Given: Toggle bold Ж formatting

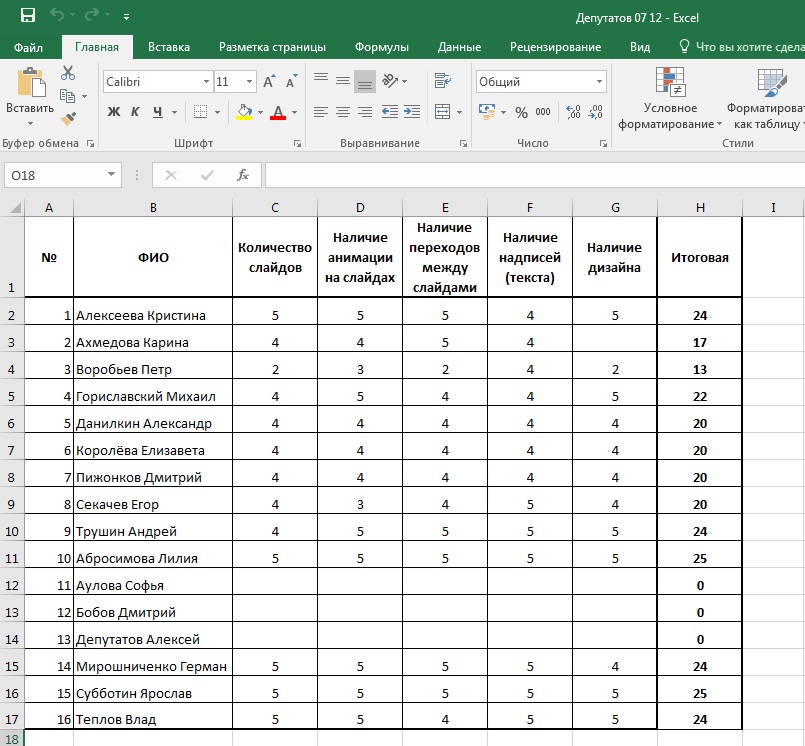Looking at the screenshot, I should coord(114,112).
